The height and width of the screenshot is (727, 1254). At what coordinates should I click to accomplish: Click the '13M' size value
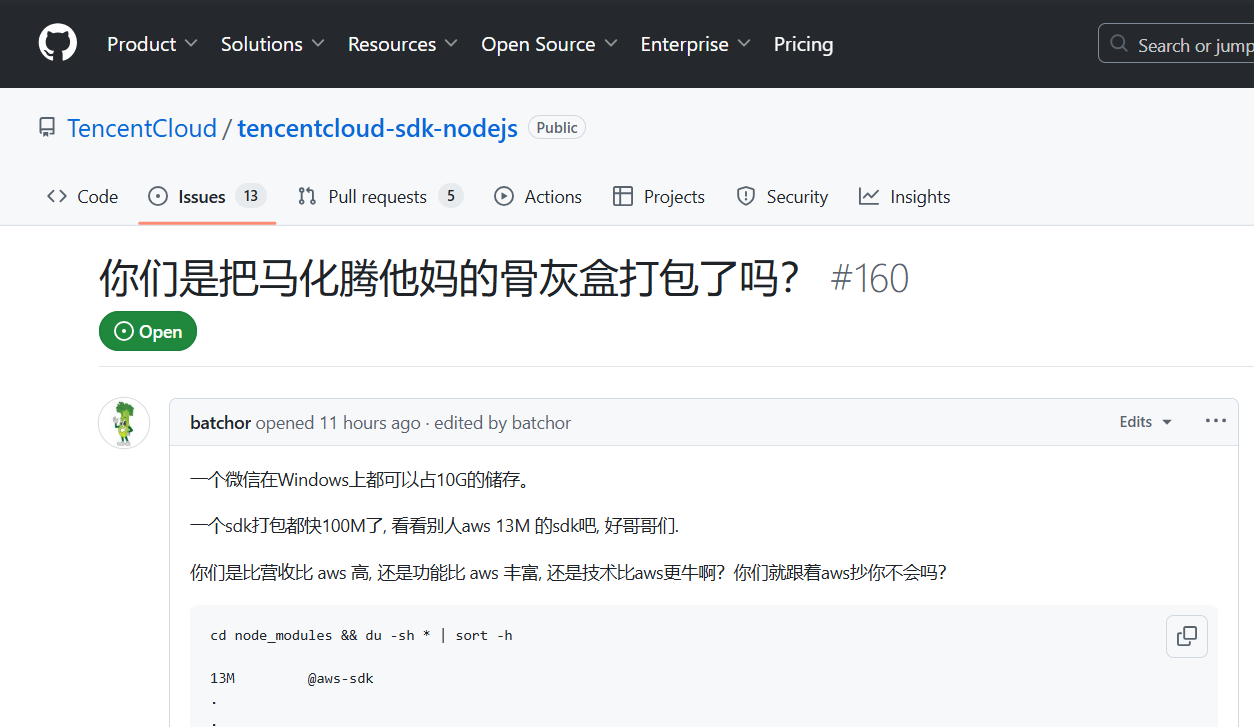click(x=222, y=678)
